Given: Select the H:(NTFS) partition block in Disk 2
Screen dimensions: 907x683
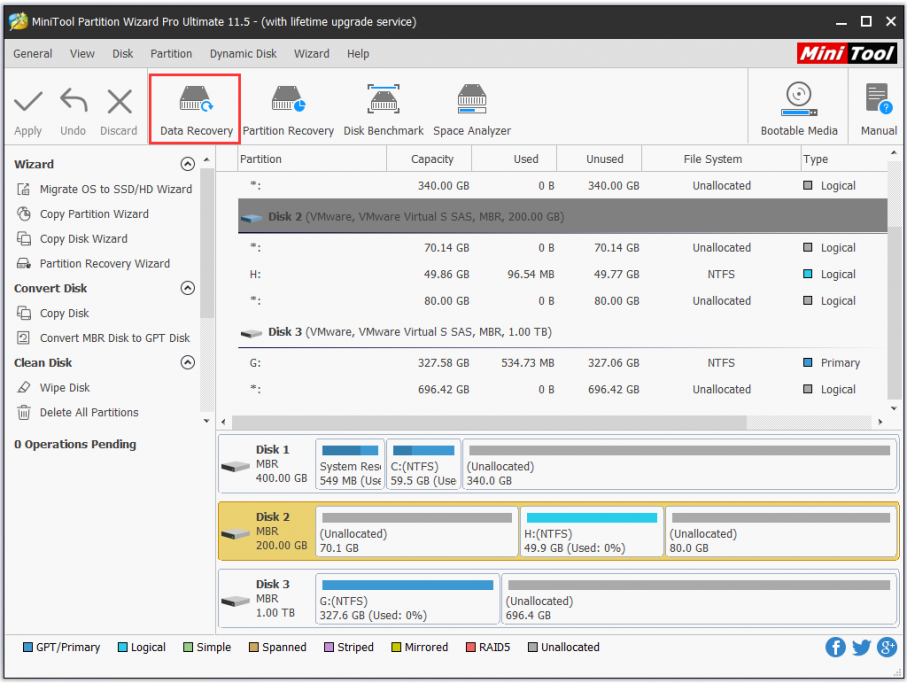Looking at the screenshot, I should pyautogui.click(x=591, y=532).
